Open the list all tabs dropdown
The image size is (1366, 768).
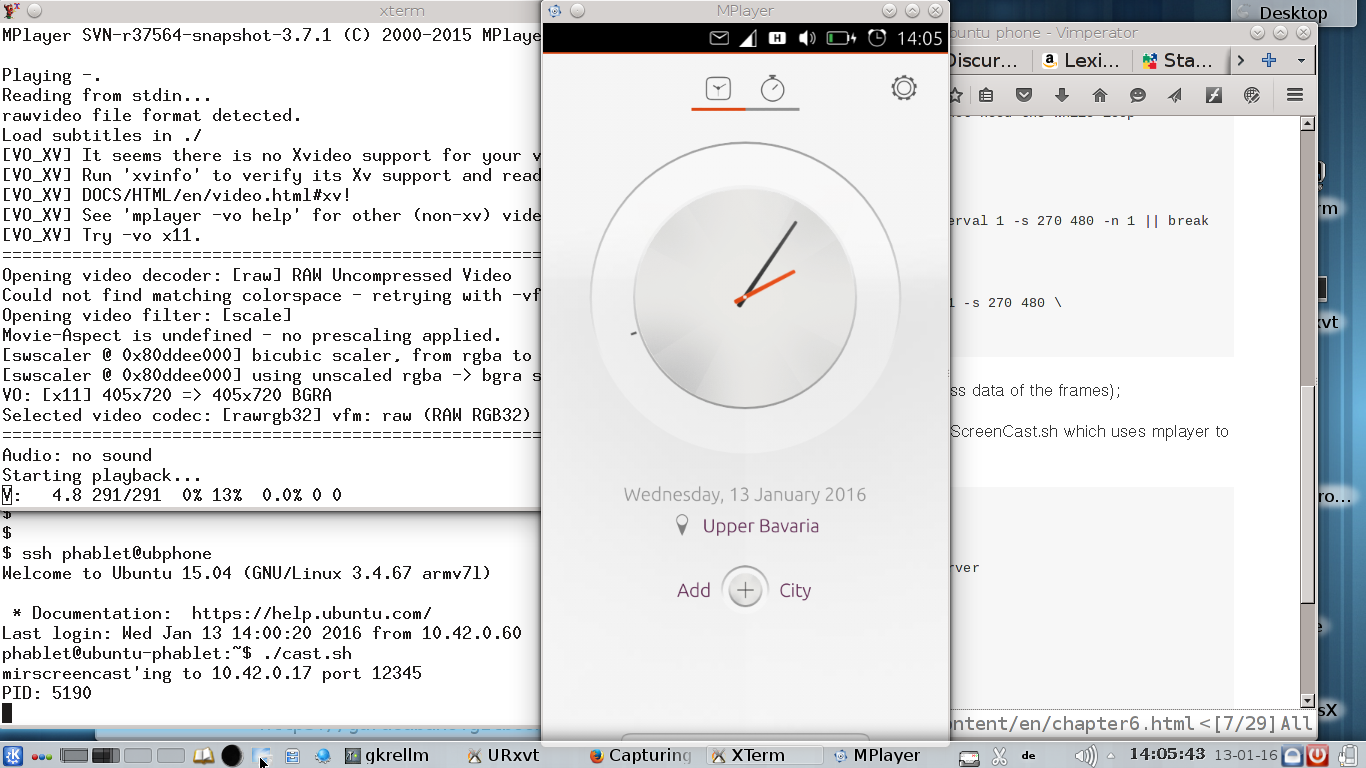click(x=1301, y=60)
